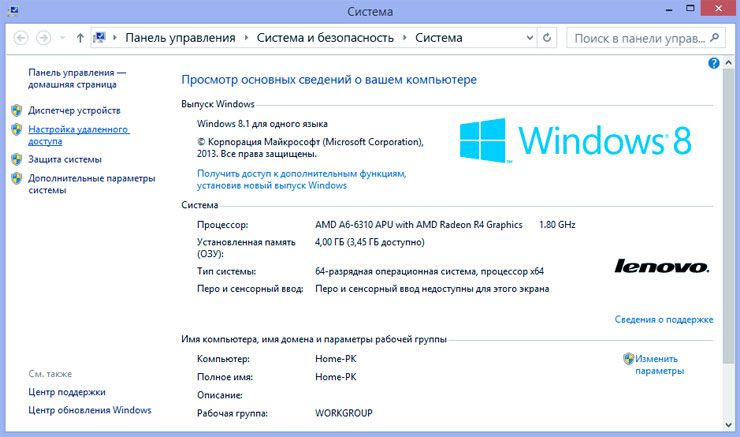This screenshot has height=437, width=740.
Task: Focus the Поиск в панели управления field
Action: click(x=635, y=38)
